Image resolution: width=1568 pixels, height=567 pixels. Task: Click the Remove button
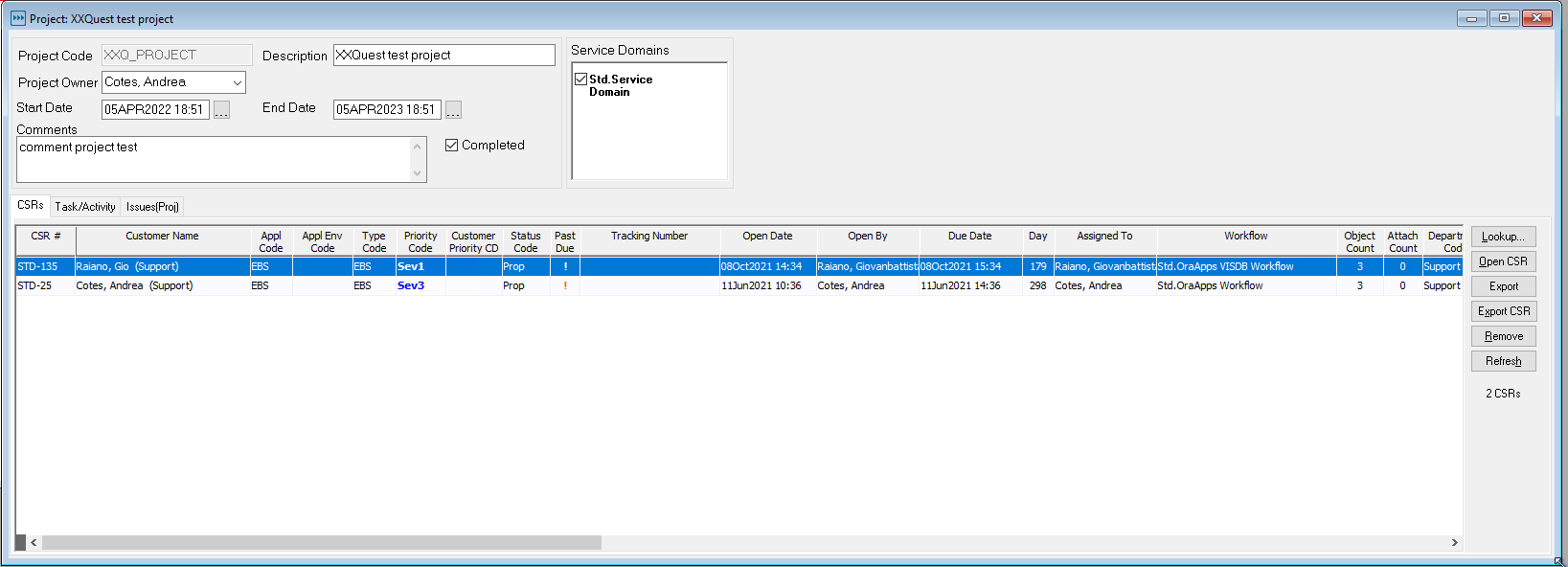[x=1504, y=336]
